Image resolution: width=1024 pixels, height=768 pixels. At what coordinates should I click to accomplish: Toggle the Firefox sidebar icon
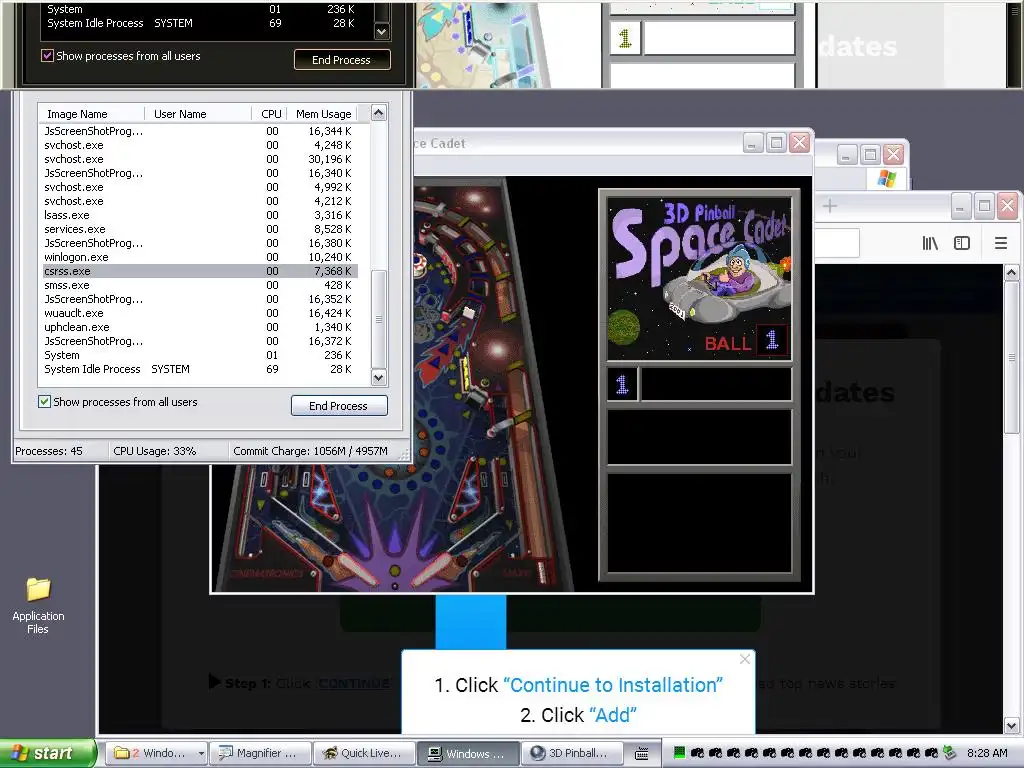(x=962, y=244)
